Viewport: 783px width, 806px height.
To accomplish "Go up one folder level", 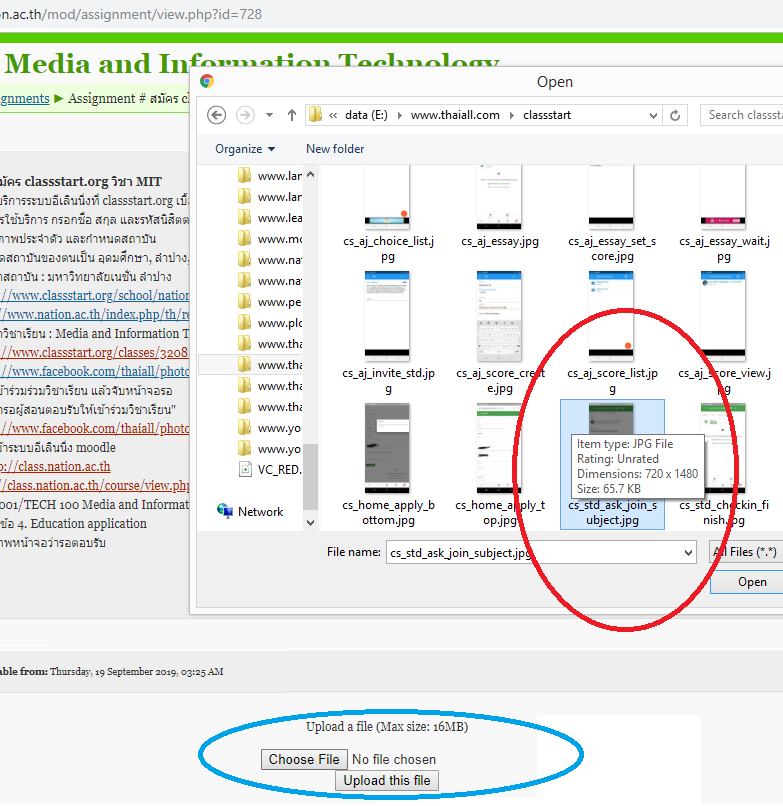I will [x=291, y=115].
